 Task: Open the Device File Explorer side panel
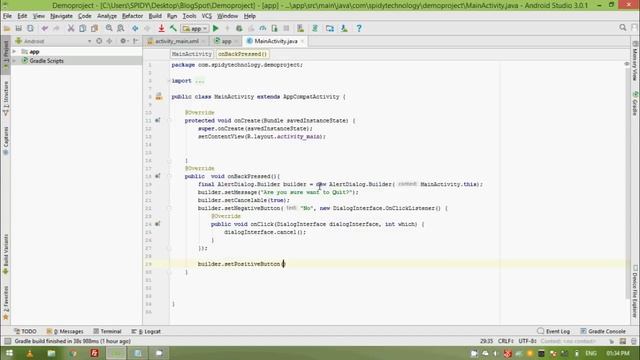(635, 292)
